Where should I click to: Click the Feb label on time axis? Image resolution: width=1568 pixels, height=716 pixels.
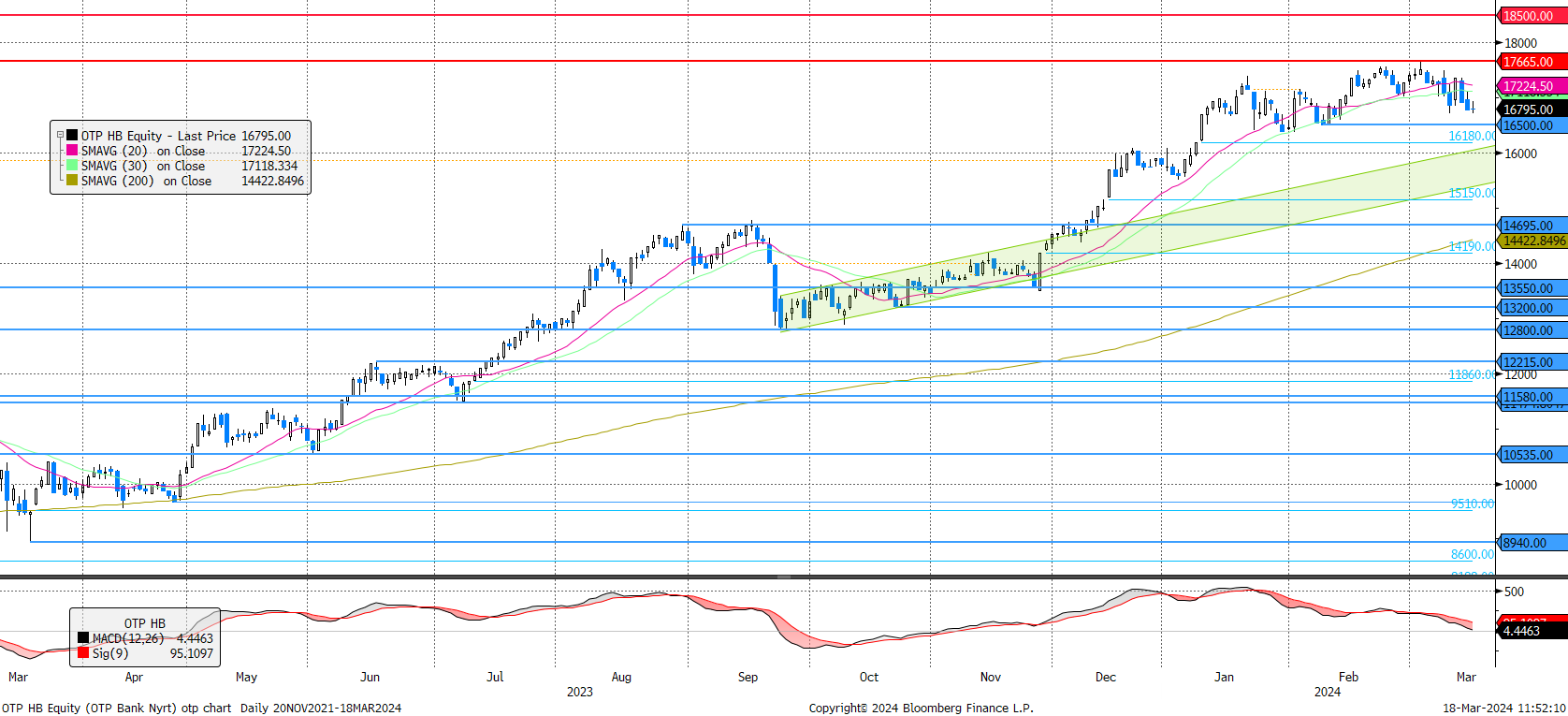[x=1348, y=677]
